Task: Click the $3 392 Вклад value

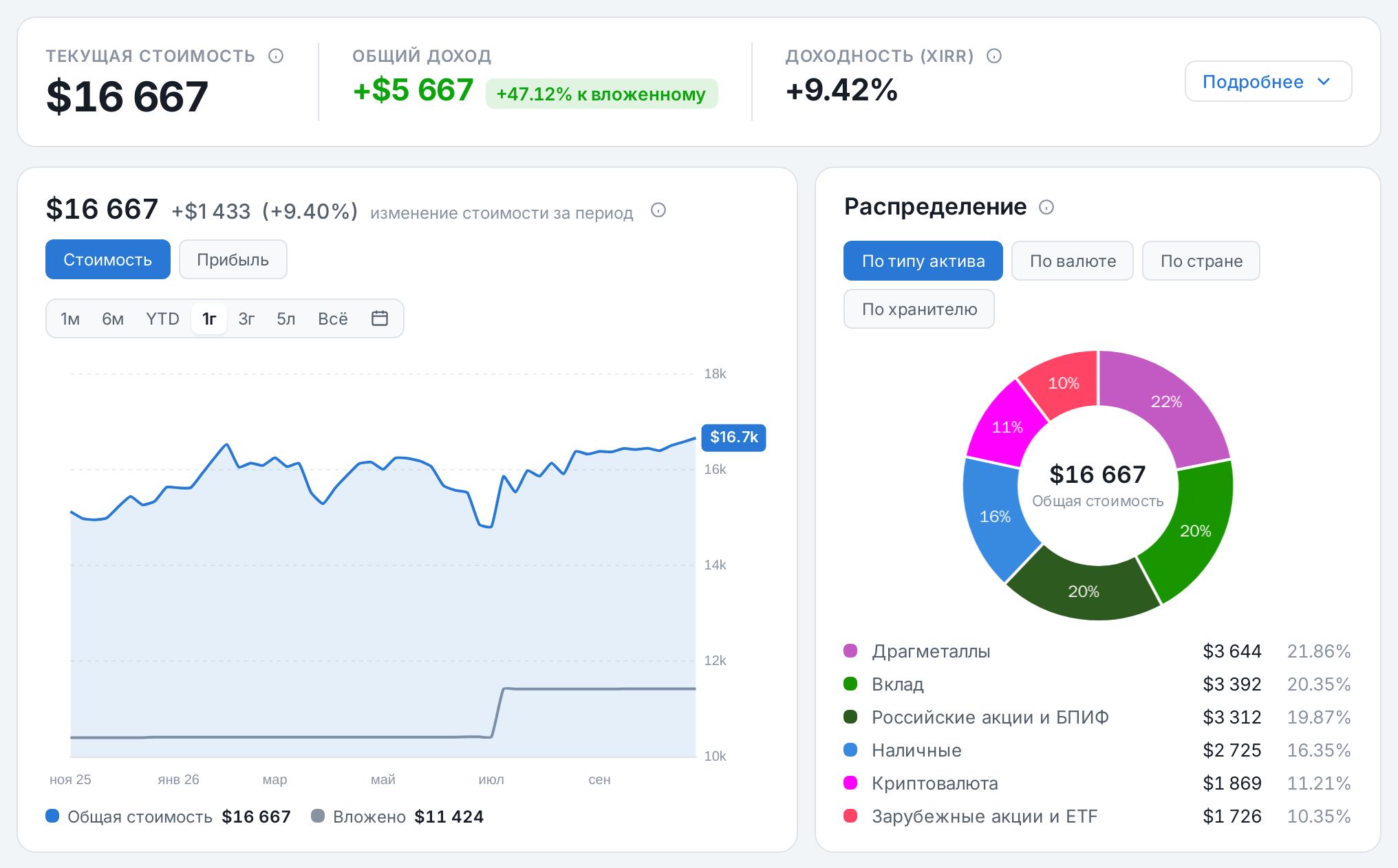Action: click(1232, 684)
